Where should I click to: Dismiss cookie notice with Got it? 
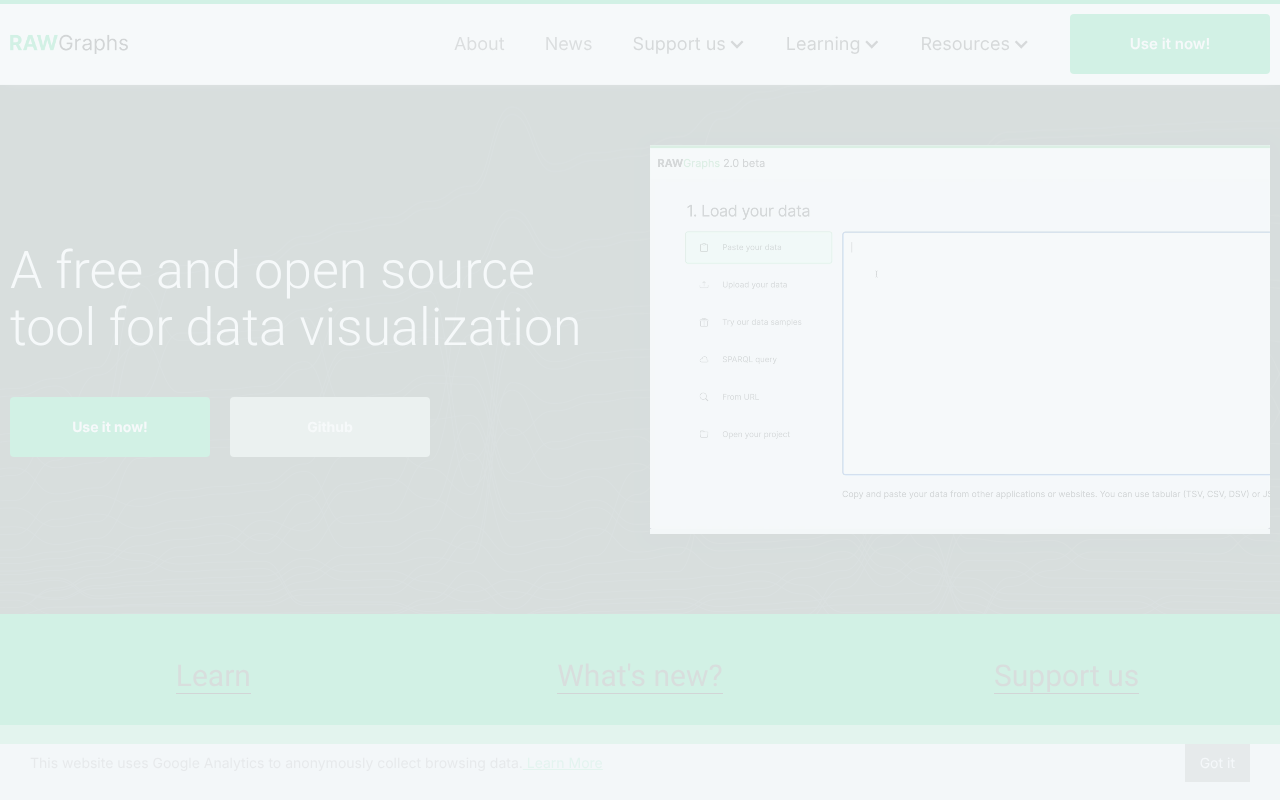coord(1217,763)
